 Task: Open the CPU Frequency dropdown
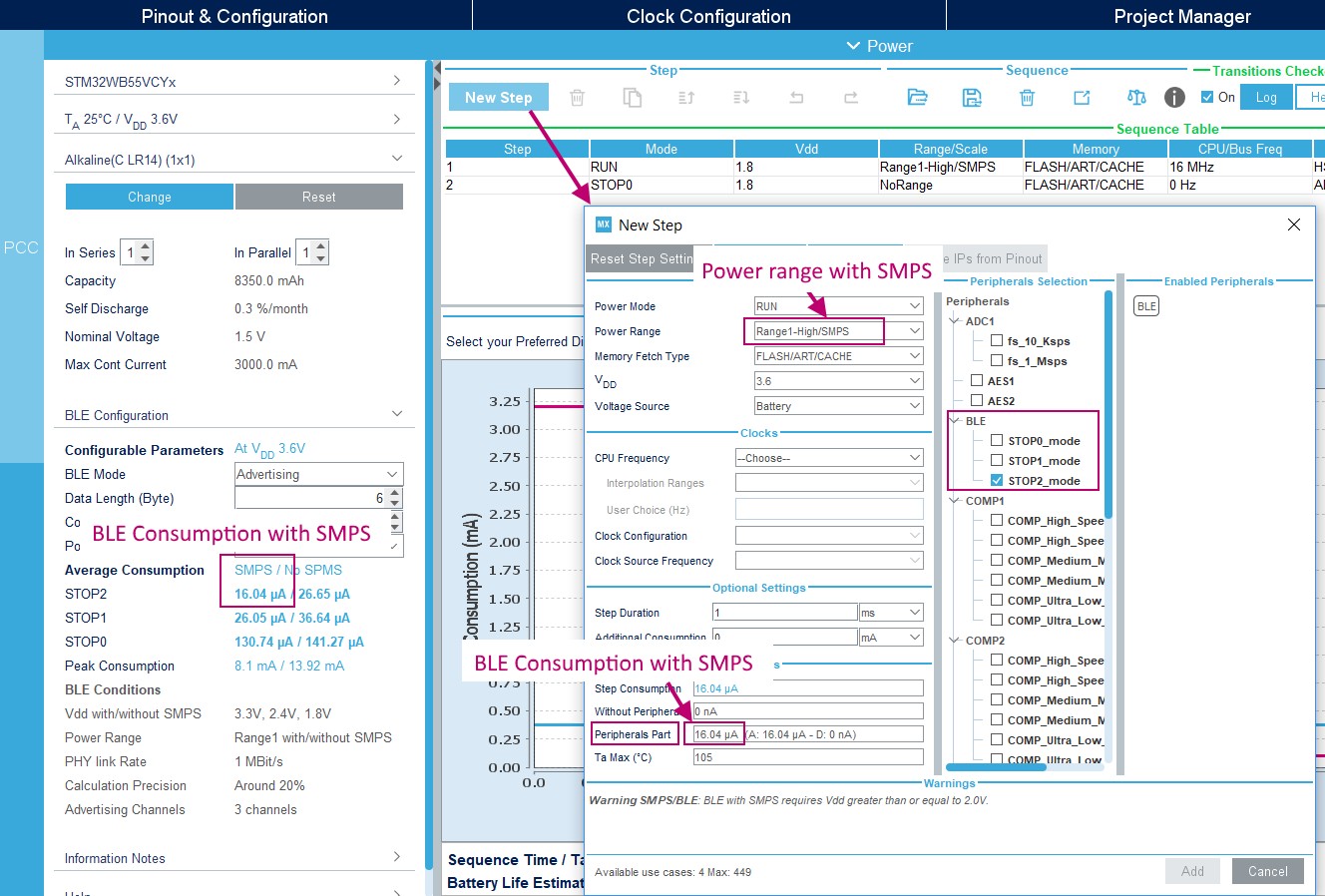(829, 458)
